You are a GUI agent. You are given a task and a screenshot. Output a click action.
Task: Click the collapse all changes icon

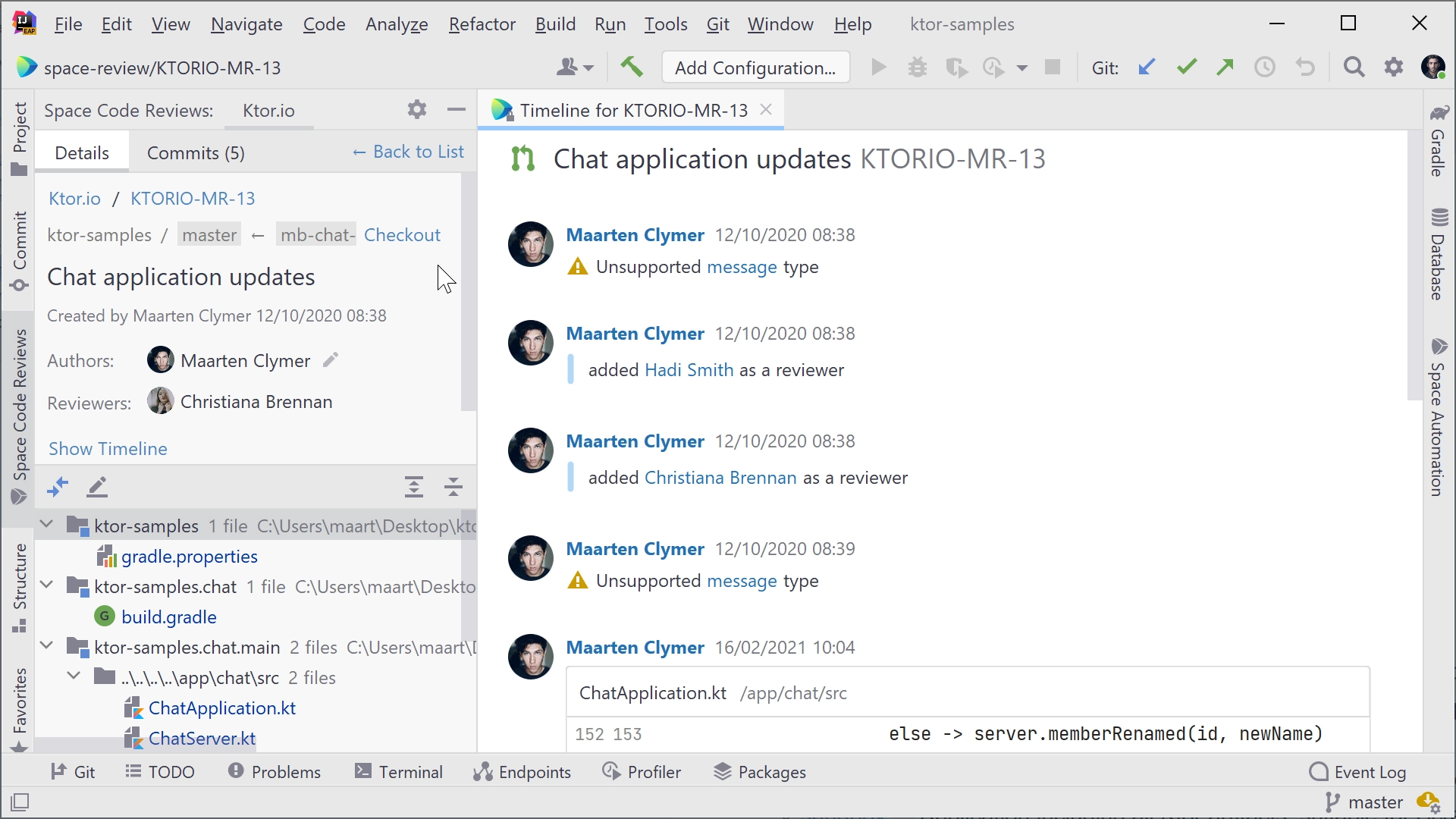click(x=452, y=488)
